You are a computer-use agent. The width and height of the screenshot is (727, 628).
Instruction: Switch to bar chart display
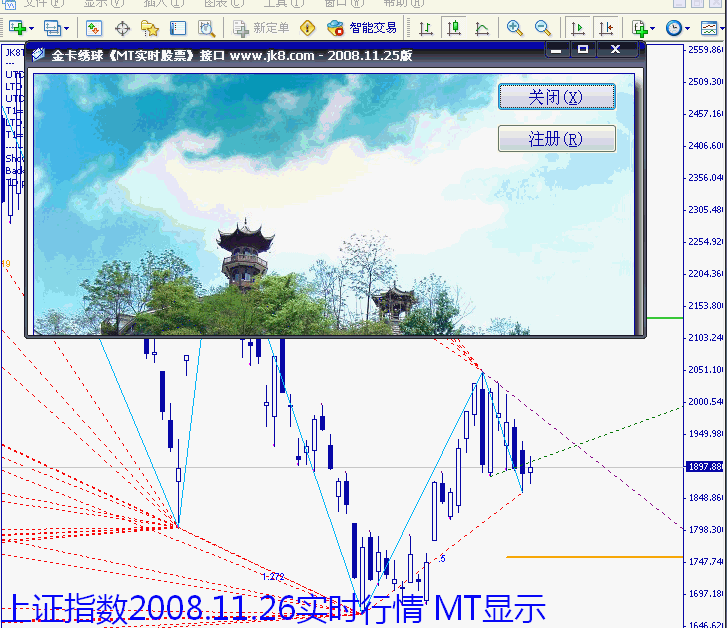[x=426, y=28]
